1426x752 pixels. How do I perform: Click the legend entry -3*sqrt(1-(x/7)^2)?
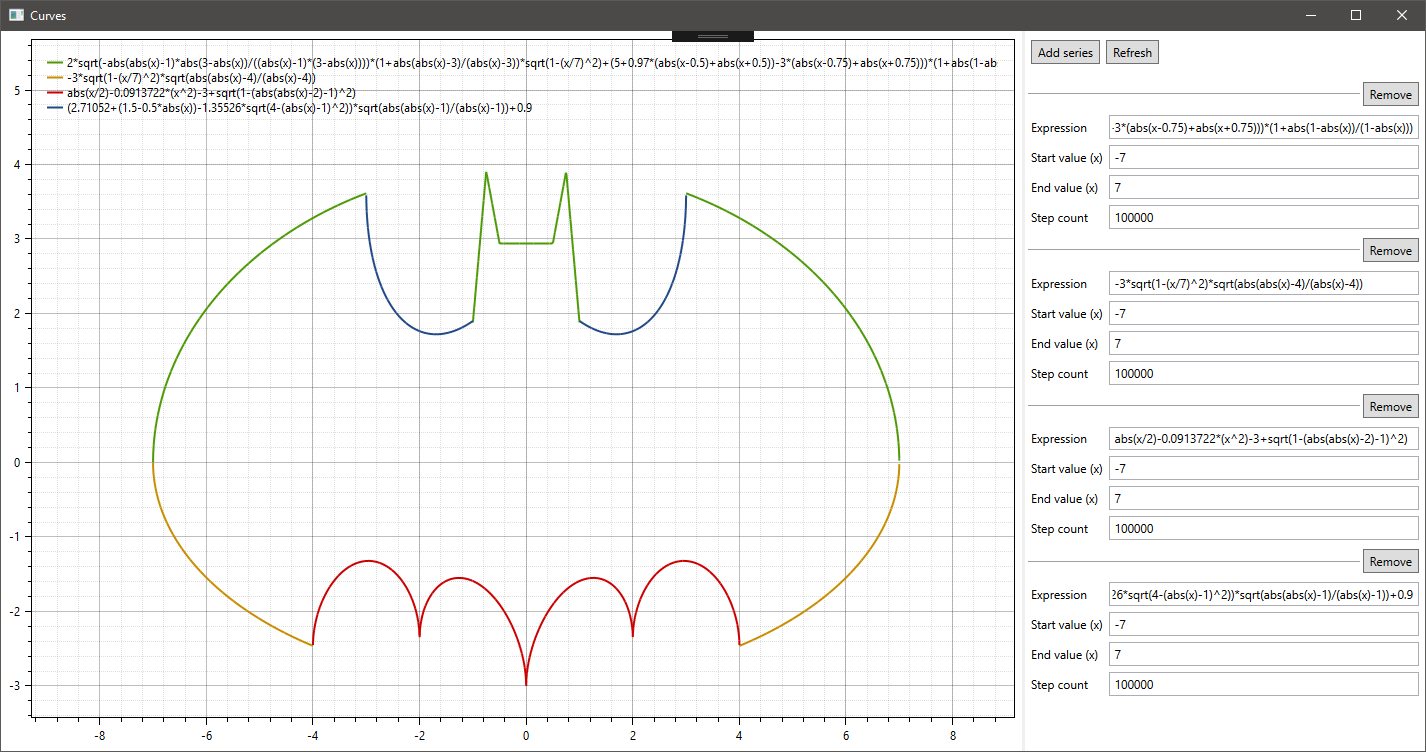(x=191, y=77)
